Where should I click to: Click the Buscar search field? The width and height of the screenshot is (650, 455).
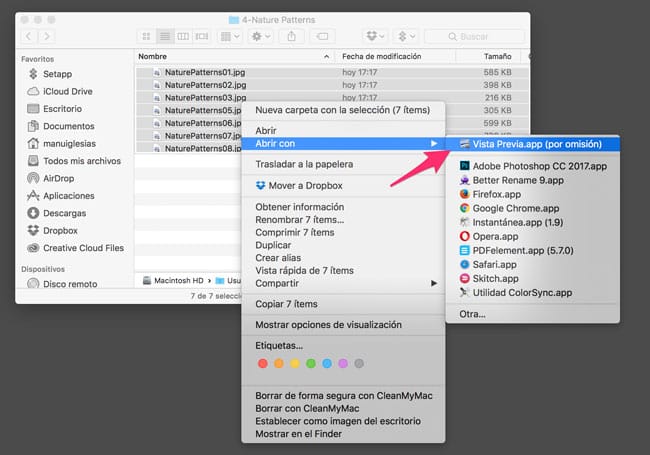click(x=482, y=36)
